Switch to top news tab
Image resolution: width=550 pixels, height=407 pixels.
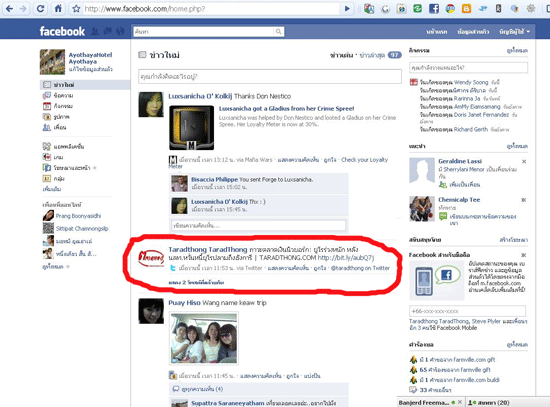coord(341,55)
